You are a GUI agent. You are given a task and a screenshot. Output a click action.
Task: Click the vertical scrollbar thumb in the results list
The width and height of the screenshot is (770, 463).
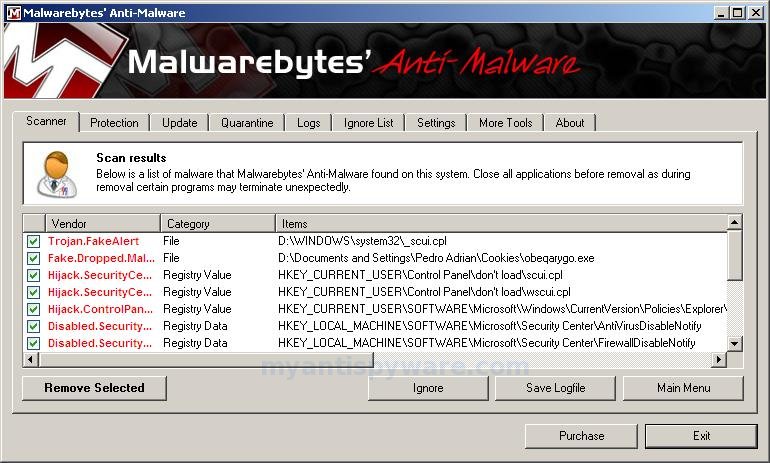735,255
